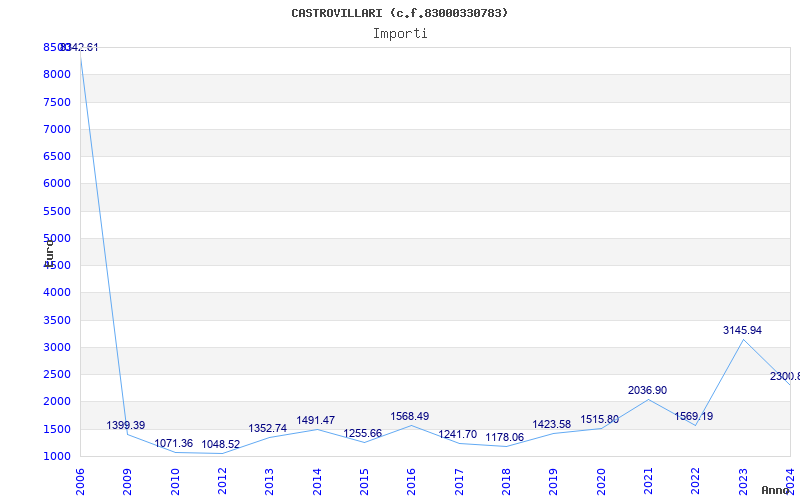
Task: Click the 8342.61 data label for 2006
Action: point(80,47)
